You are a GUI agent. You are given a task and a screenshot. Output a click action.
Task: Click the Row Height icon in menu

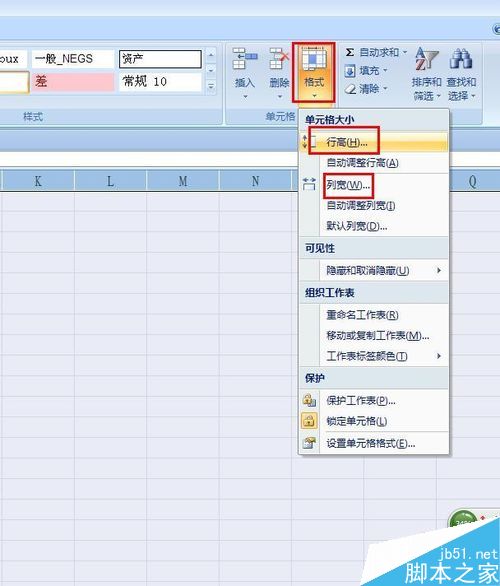309,142
